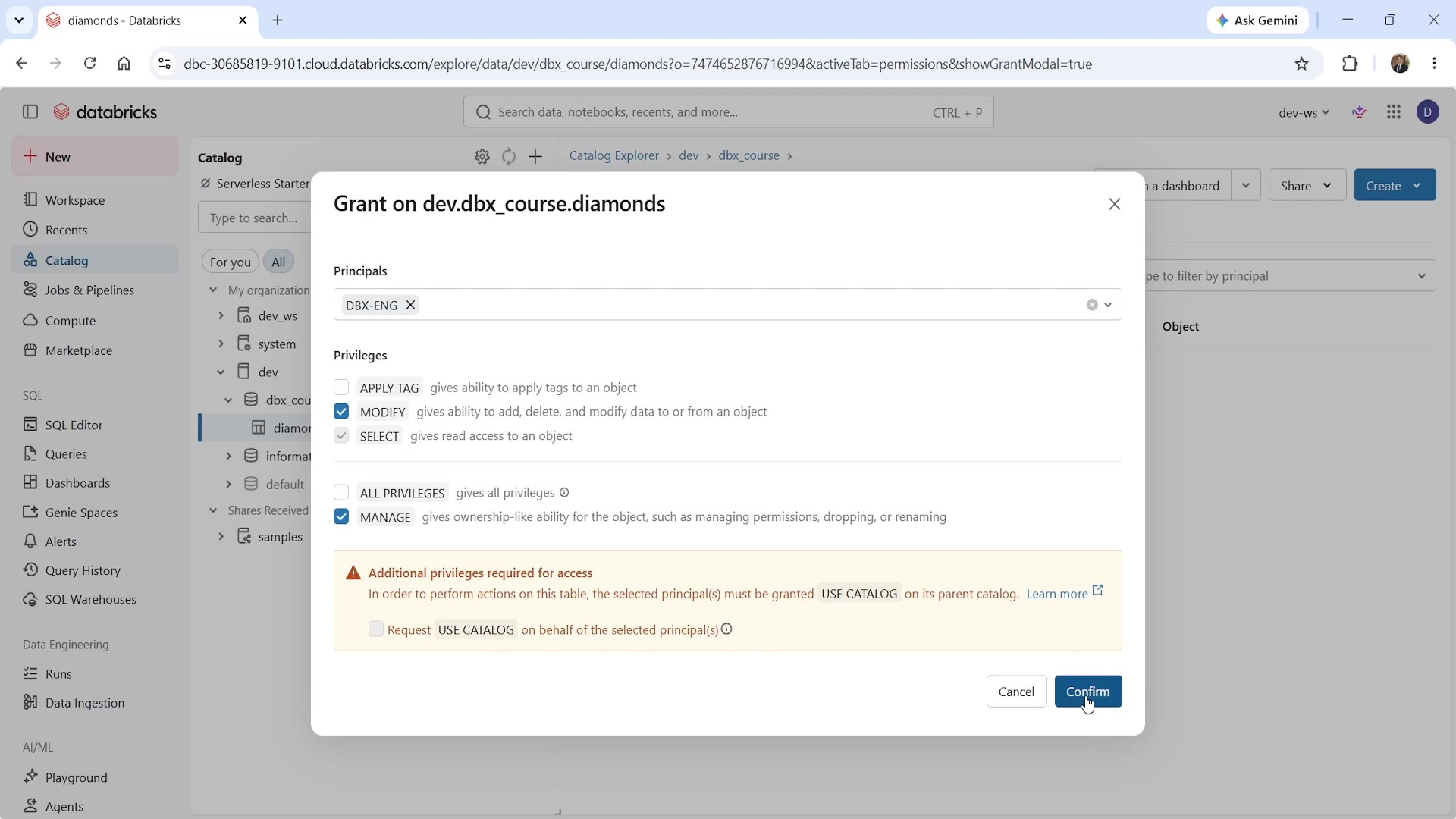Go to Catalog Explorer breadcrumb

pyautogui.click(x=613, y=155)
